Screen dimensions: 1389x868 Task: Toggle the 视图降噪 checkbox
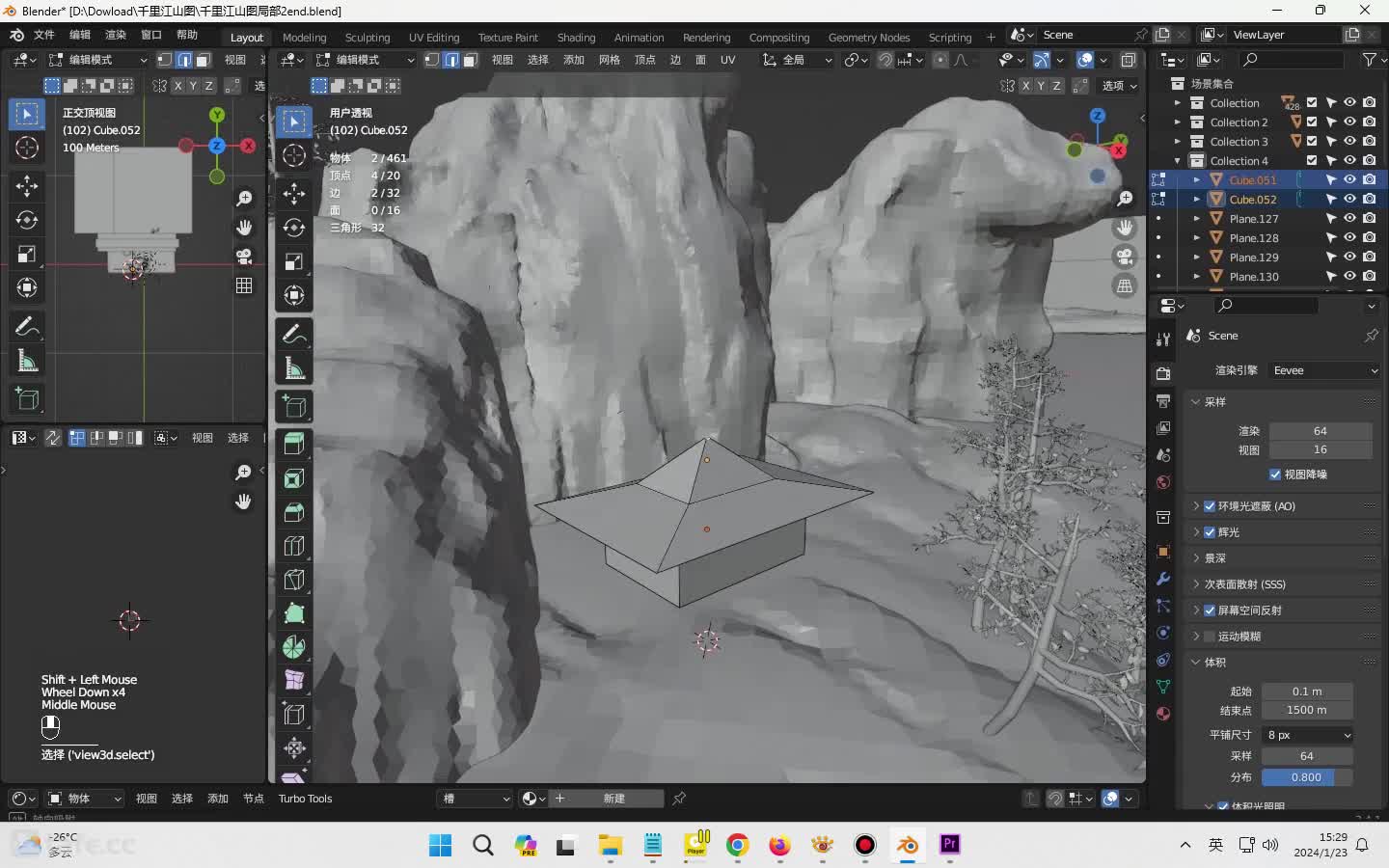coord(1275,475)
